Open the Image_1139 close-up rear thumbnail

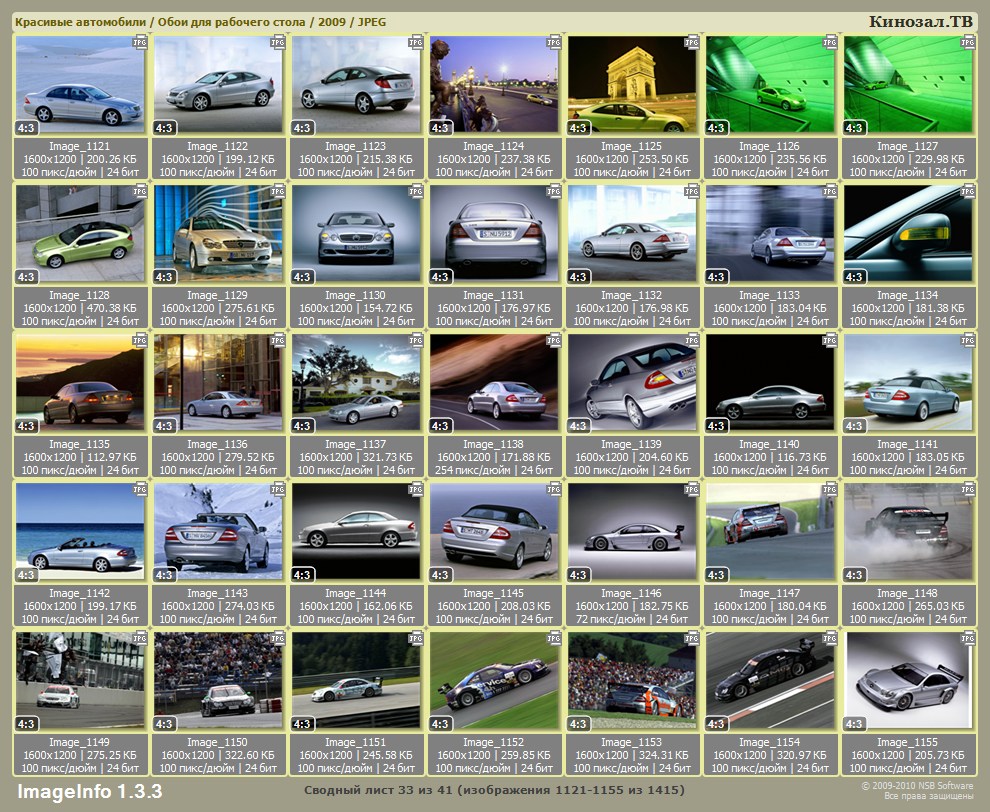click(633, 383)
